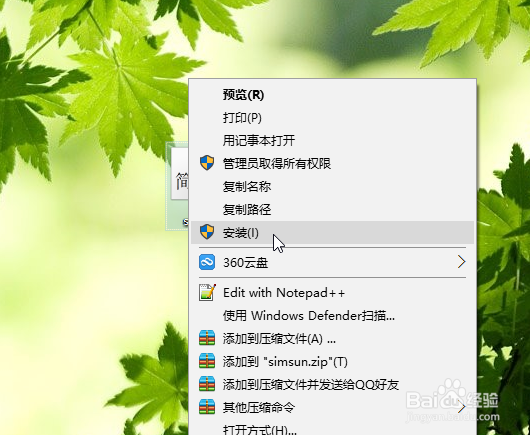Screen dimensions: 530x435
Task: Open the file with 用记事本打开
Action: coord(332,141)
